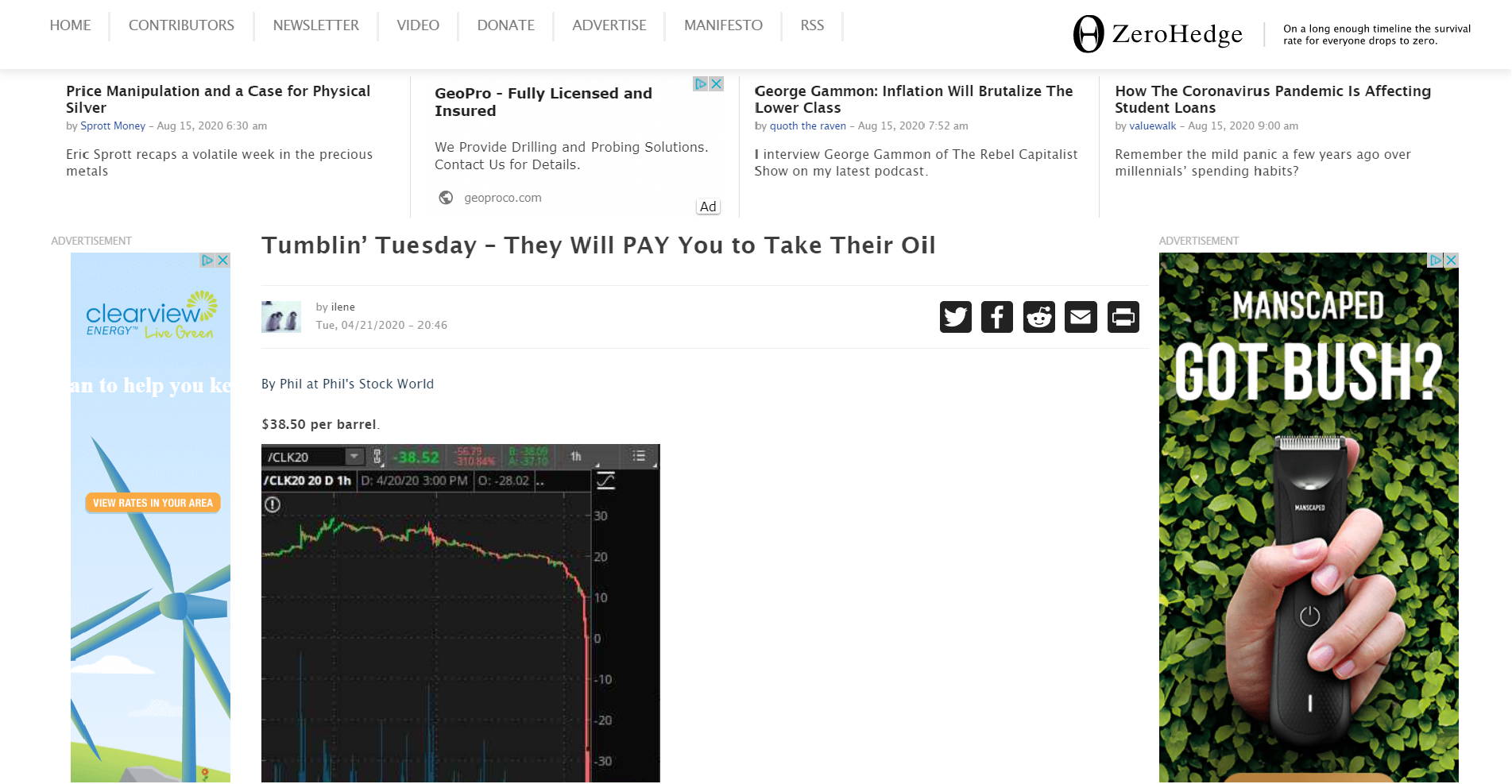The width and height of the screenshot is (1512, 784).
Task: Click the Ad label badge on GeoPro ad
Action: [708, 207]
